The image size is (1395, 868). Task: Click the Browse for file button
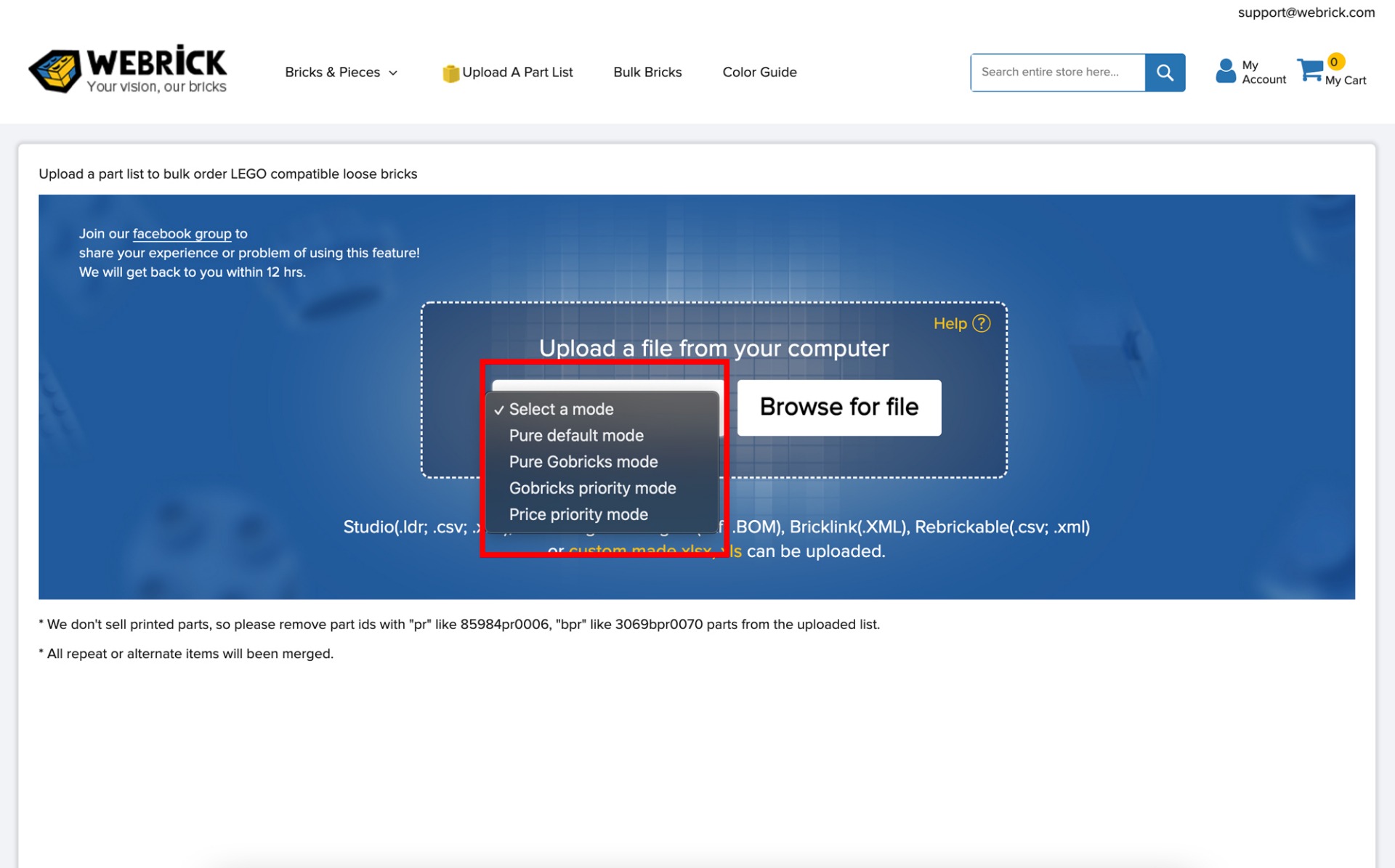838,407
